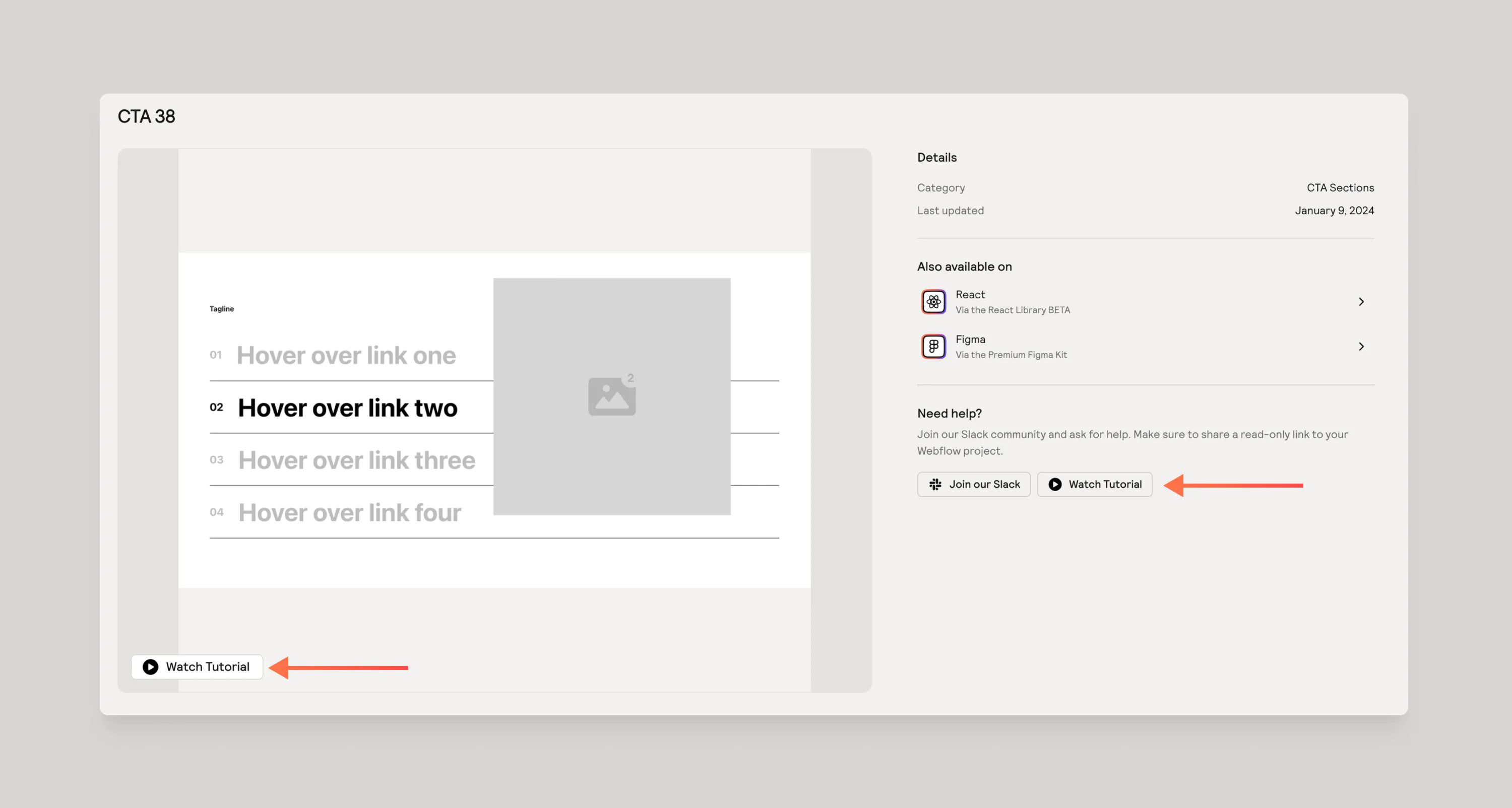Click 'Hover over link three' text

(356, 460)
